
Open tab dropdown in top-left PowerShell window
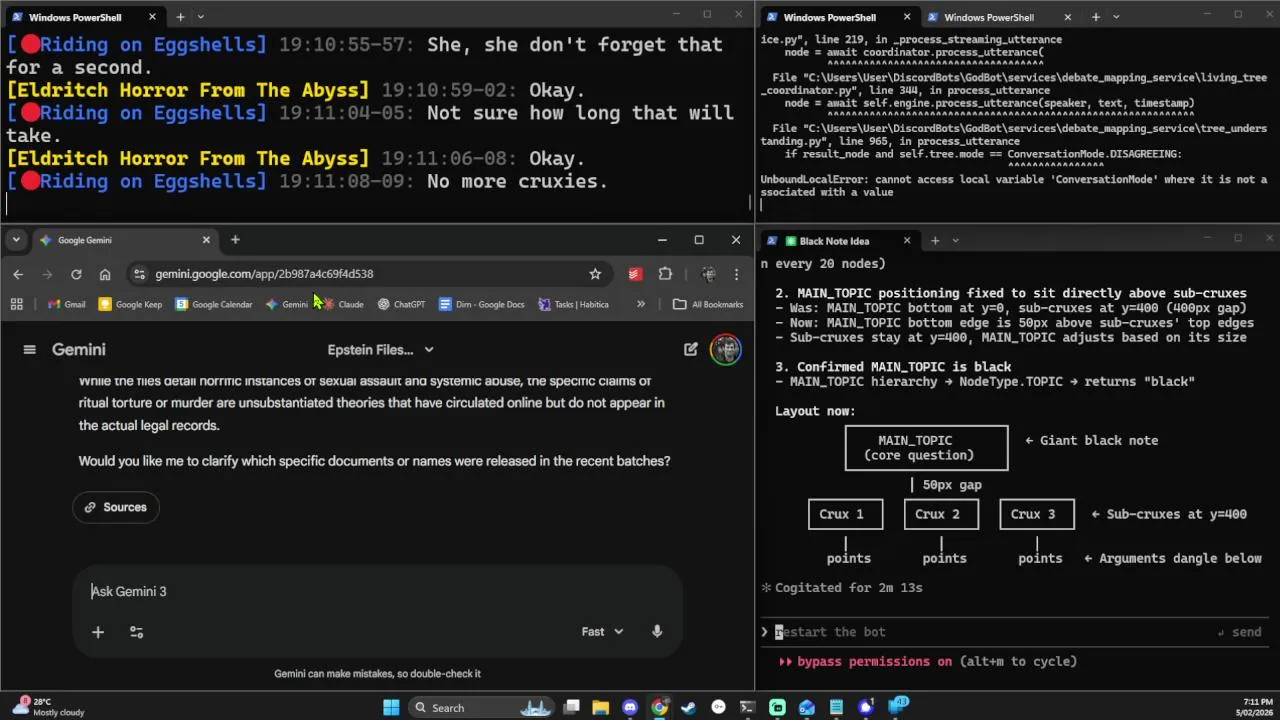(x=201, y=17)
